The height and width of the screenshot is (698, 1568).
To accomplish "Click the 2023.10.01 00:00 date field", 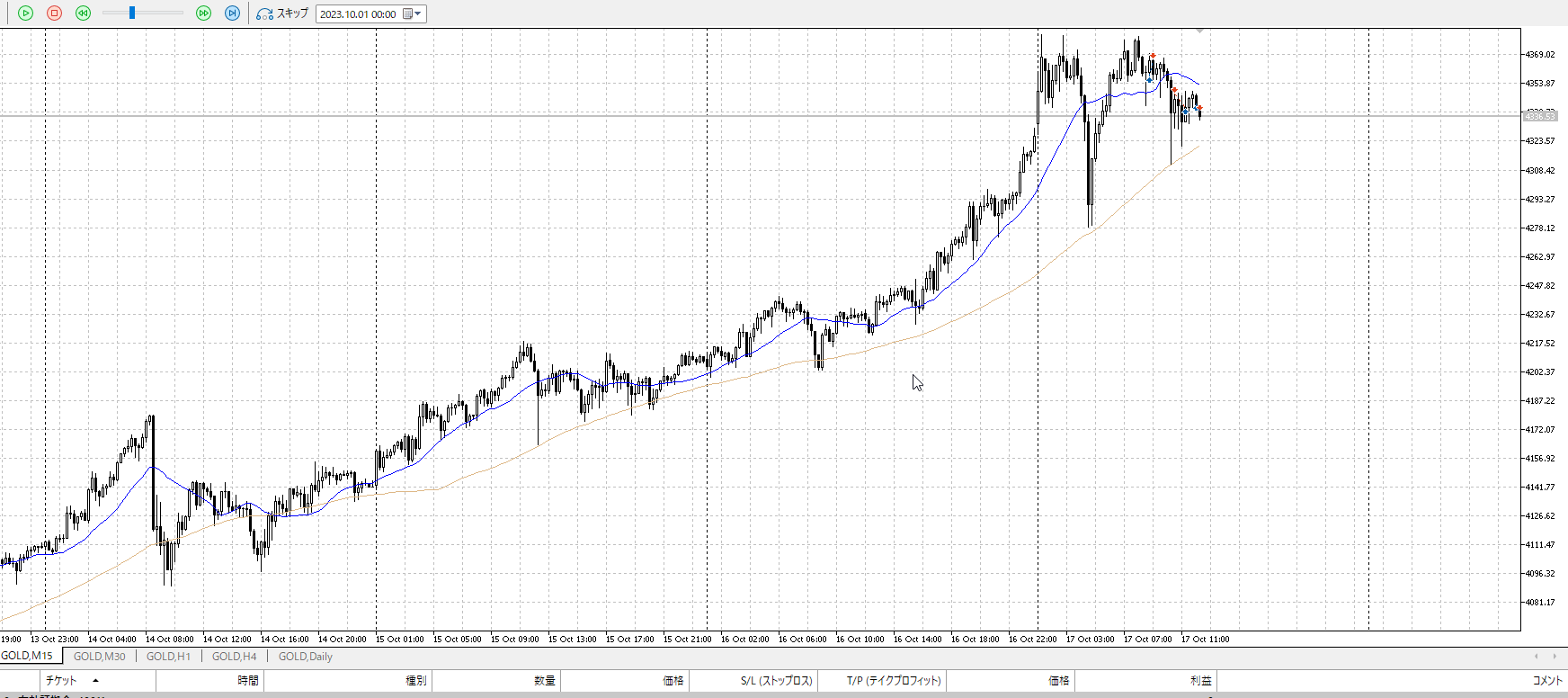I will click(358, 14).
